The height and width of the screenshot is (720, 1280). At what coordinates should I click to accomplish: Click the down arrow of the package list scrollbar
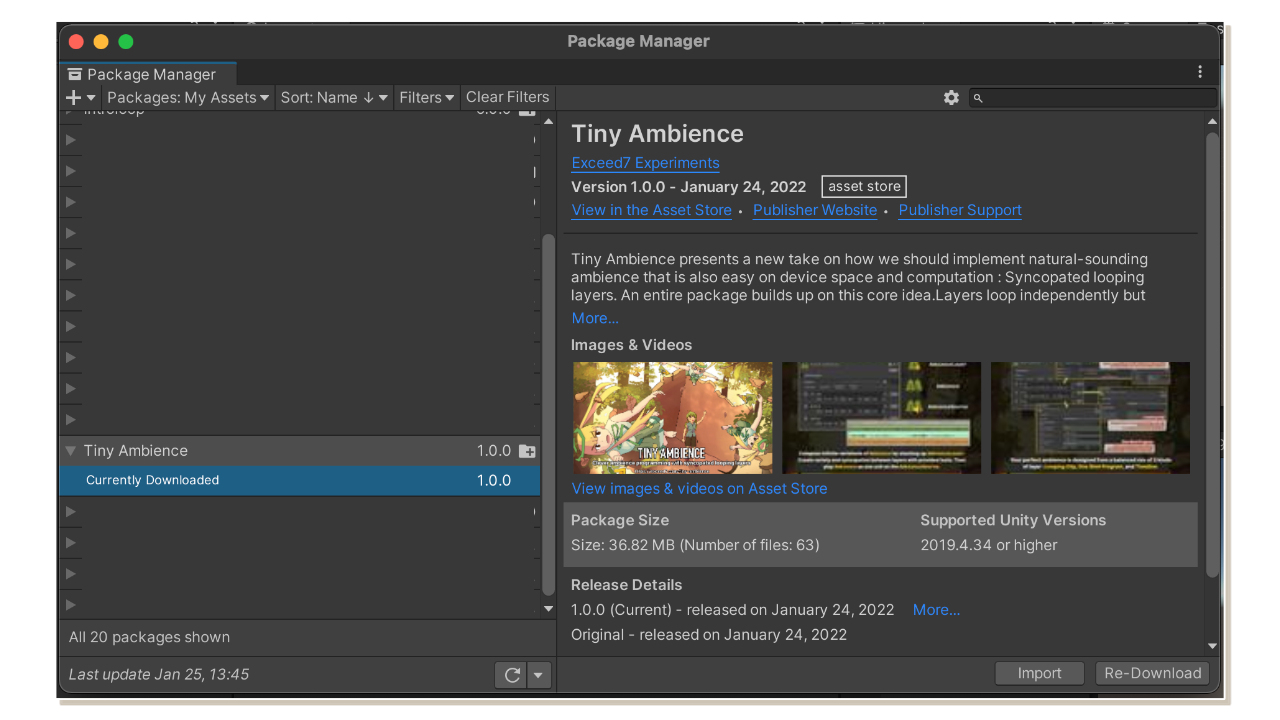(x=547, y=608)
